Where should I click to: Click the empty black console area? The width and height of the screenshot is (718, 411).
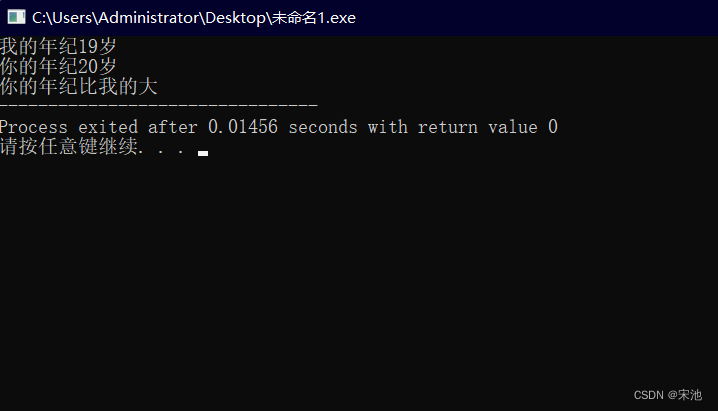[x=359, y=275]
